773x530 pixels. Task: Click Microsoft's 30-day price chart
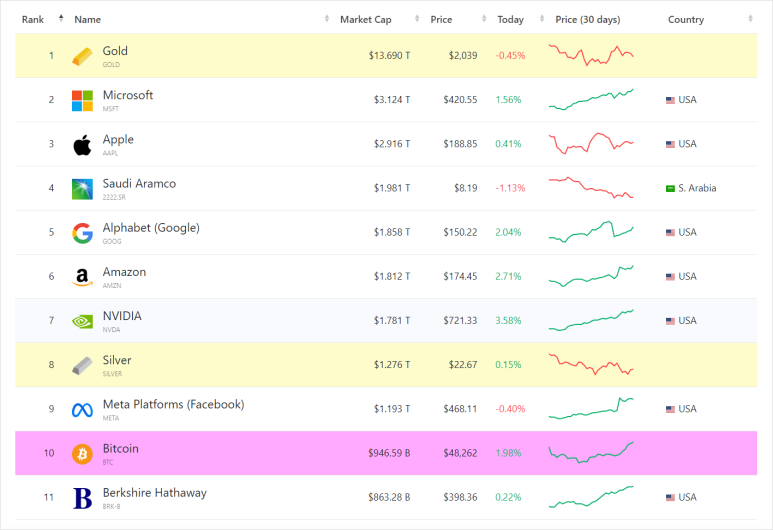click(x=591, y=100)
